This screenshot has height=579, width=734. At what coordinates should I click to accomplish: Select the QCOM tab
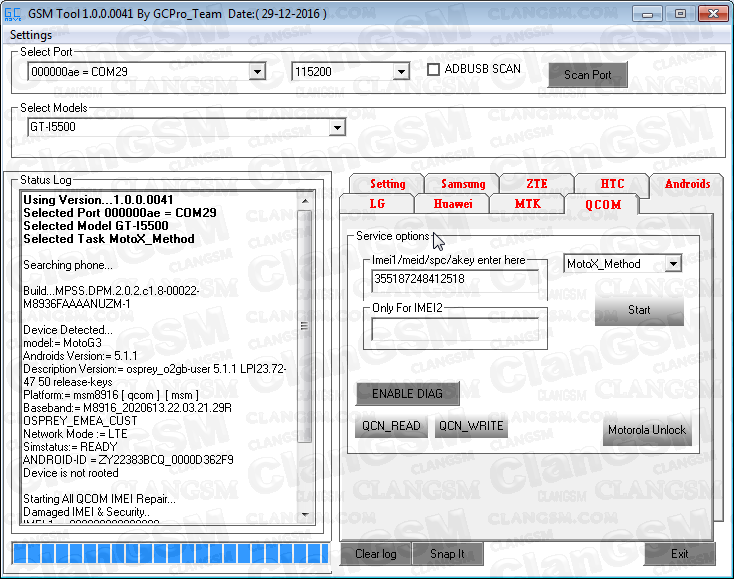point(602,204)
